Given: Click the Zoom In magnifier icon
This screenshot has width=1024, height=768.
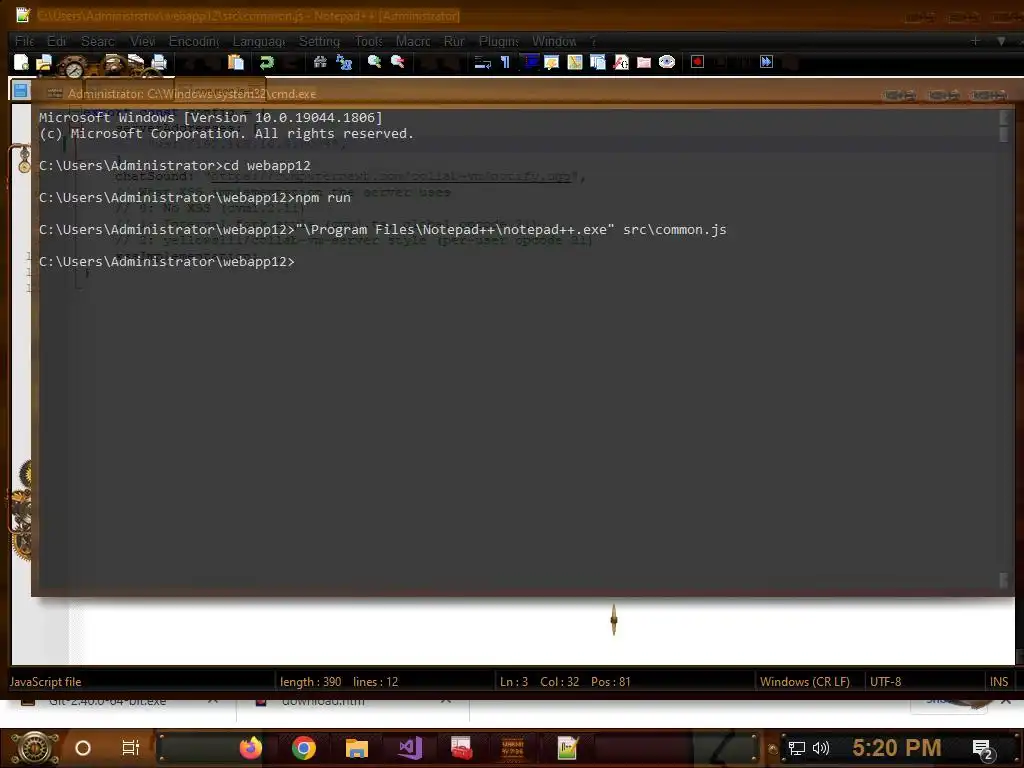Looking at the screenshot, I should point(374,62).
